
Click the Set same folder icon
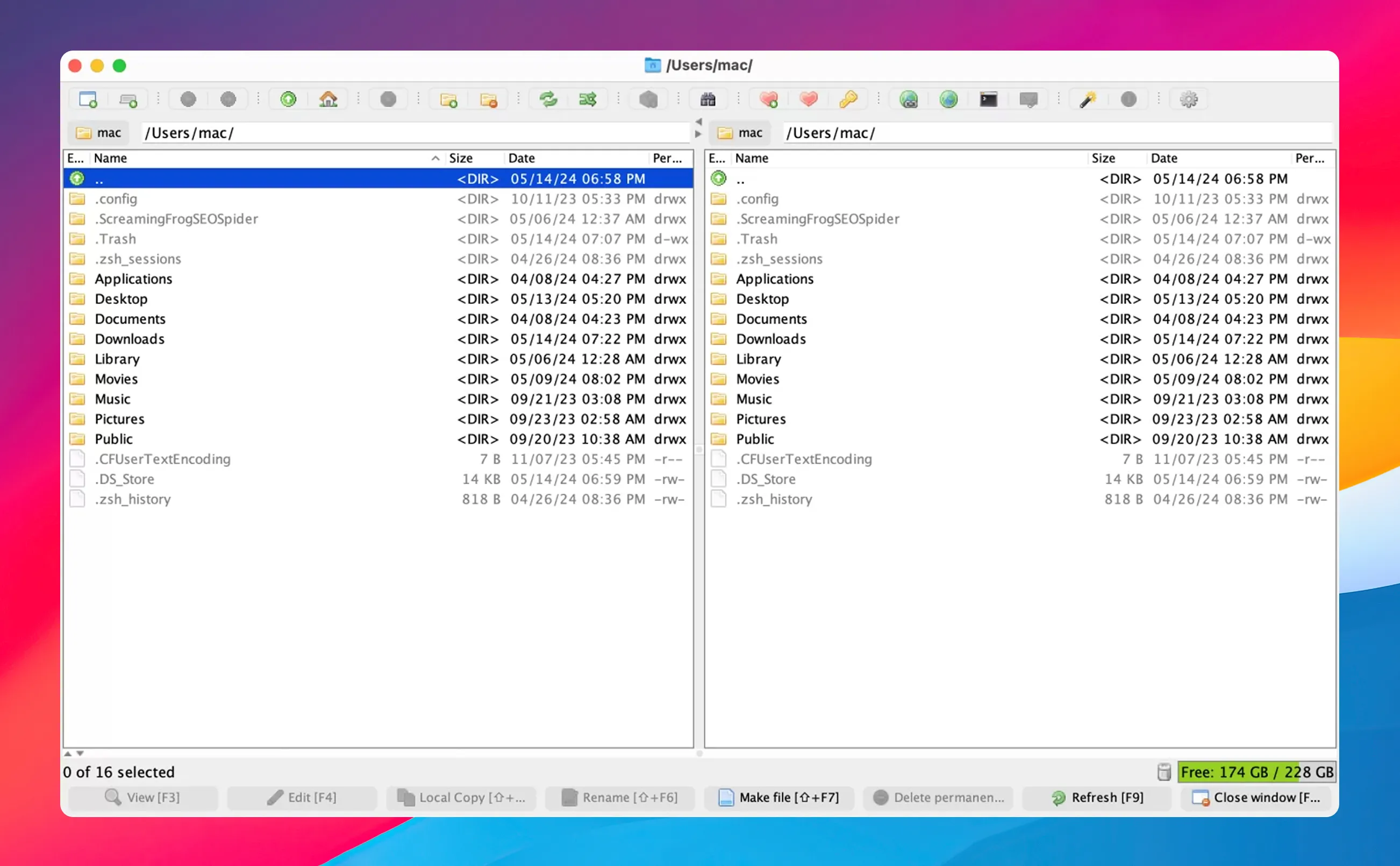tap(588, 100)
